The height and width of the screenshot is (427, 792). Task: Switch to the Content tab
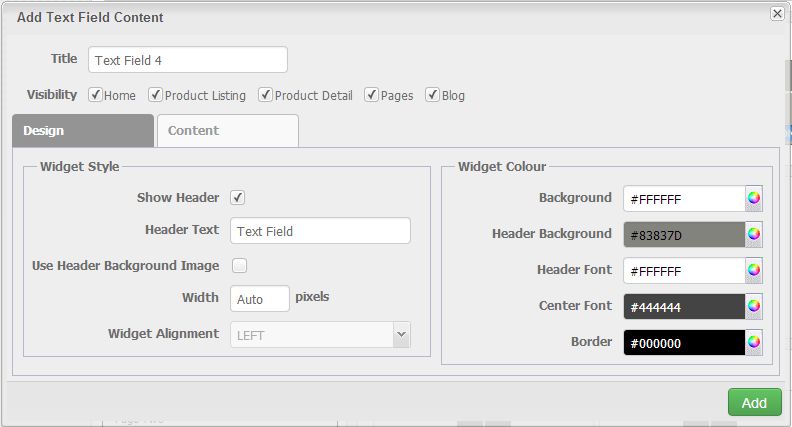click(228, 131)
